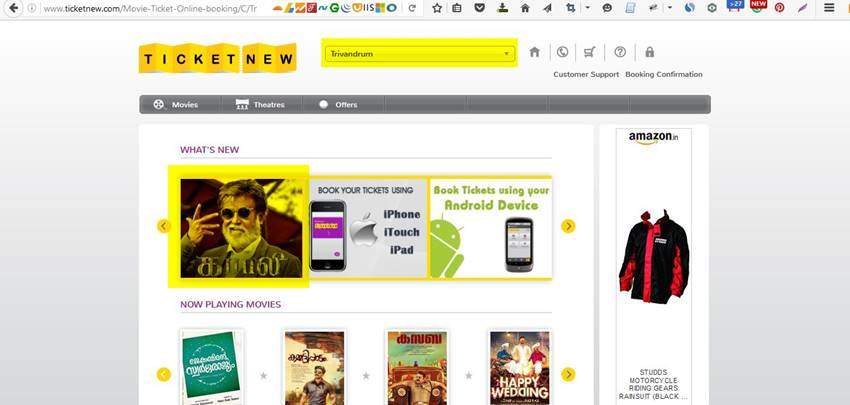Open the second movie poster with walking man
The image size is (850, 405).
[314, 367]
